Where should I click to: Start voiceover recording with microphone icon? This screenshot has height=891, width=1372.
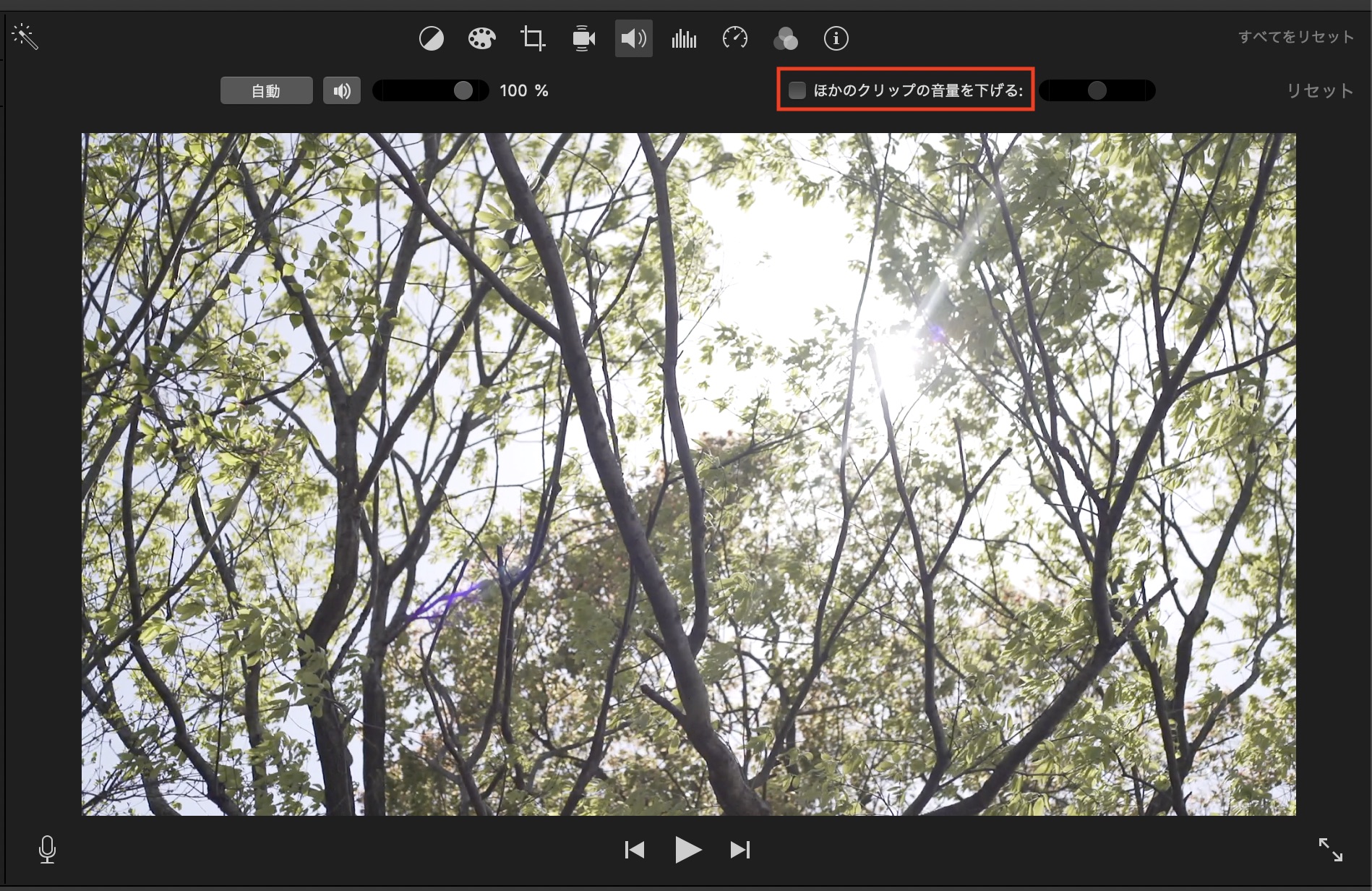[x=47, y=850]
